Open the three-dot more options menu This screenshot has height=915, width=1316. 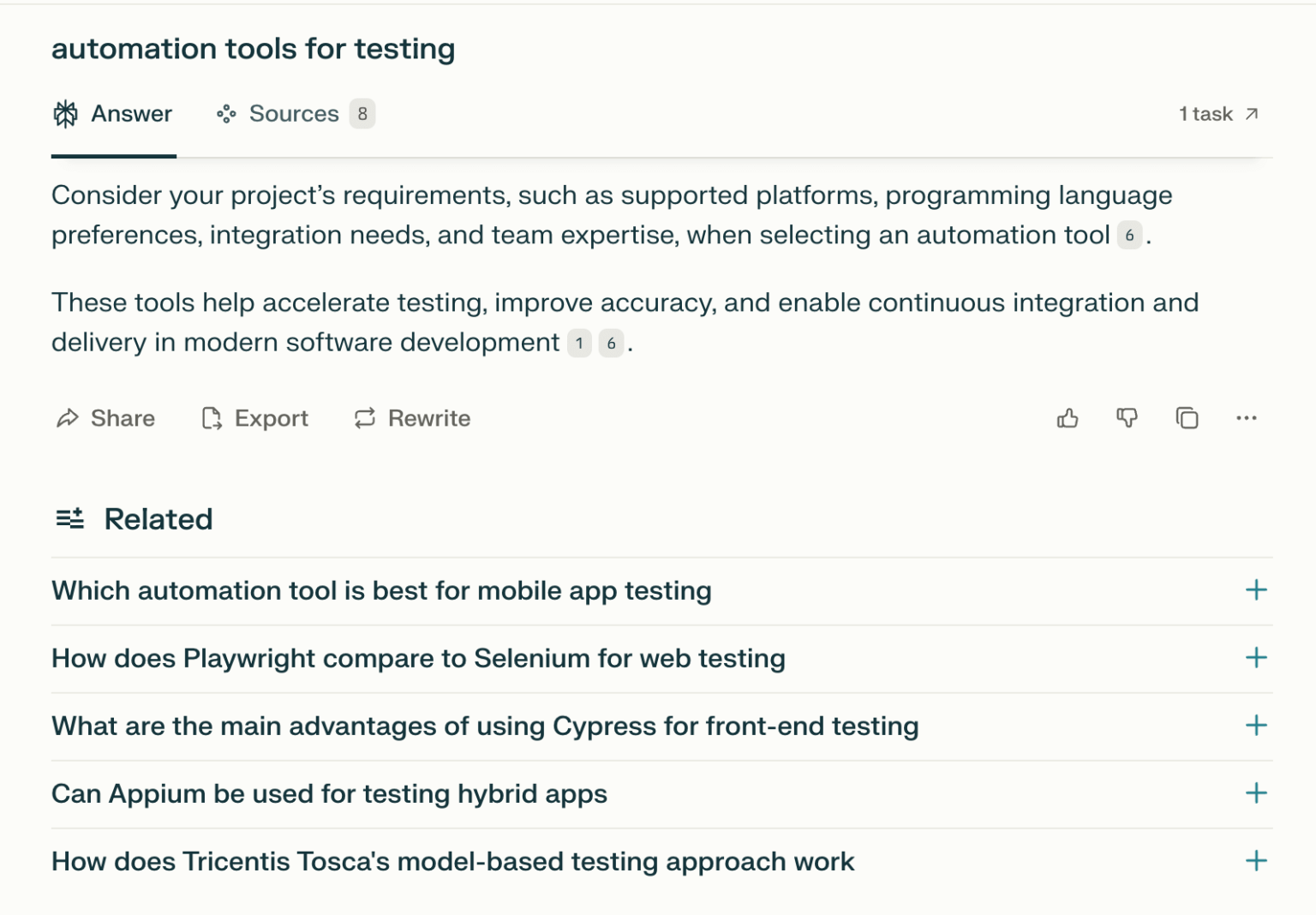pos(1247,418)
